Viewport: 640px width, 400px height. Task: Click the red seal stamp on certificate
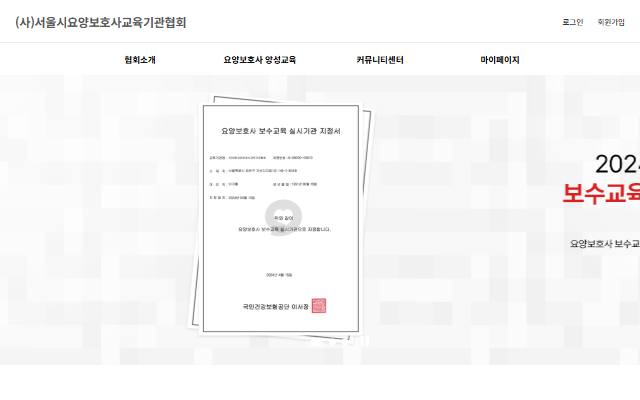coord(319,306)
